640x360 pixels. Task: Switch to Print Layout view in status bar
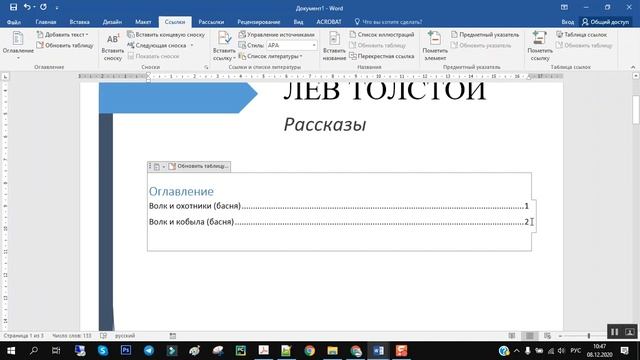[x=529, y=336]
